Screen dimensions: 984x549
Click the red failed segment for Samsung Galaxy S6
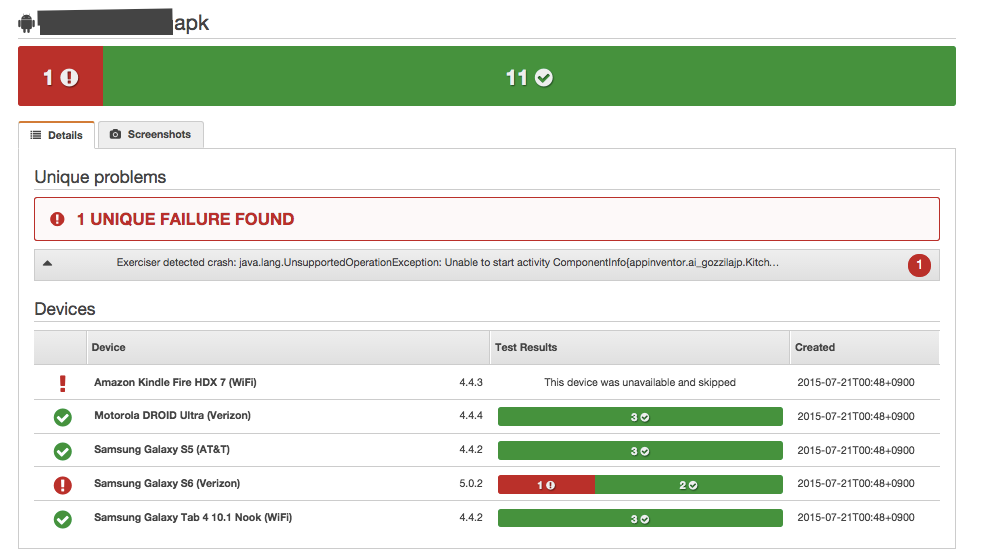pos(546,484)
